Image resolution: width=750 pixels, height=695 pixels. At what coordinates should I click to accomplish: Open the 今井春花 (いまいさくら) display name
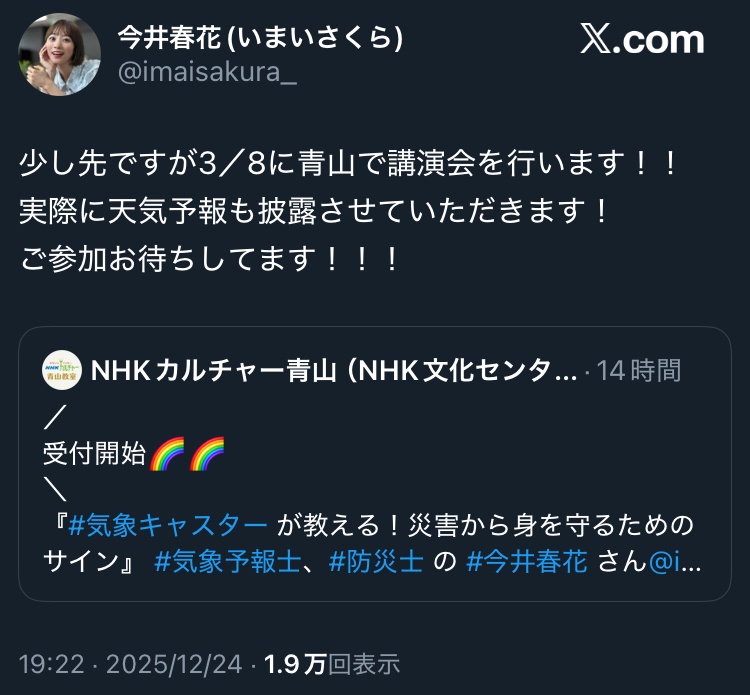[260, 38]
